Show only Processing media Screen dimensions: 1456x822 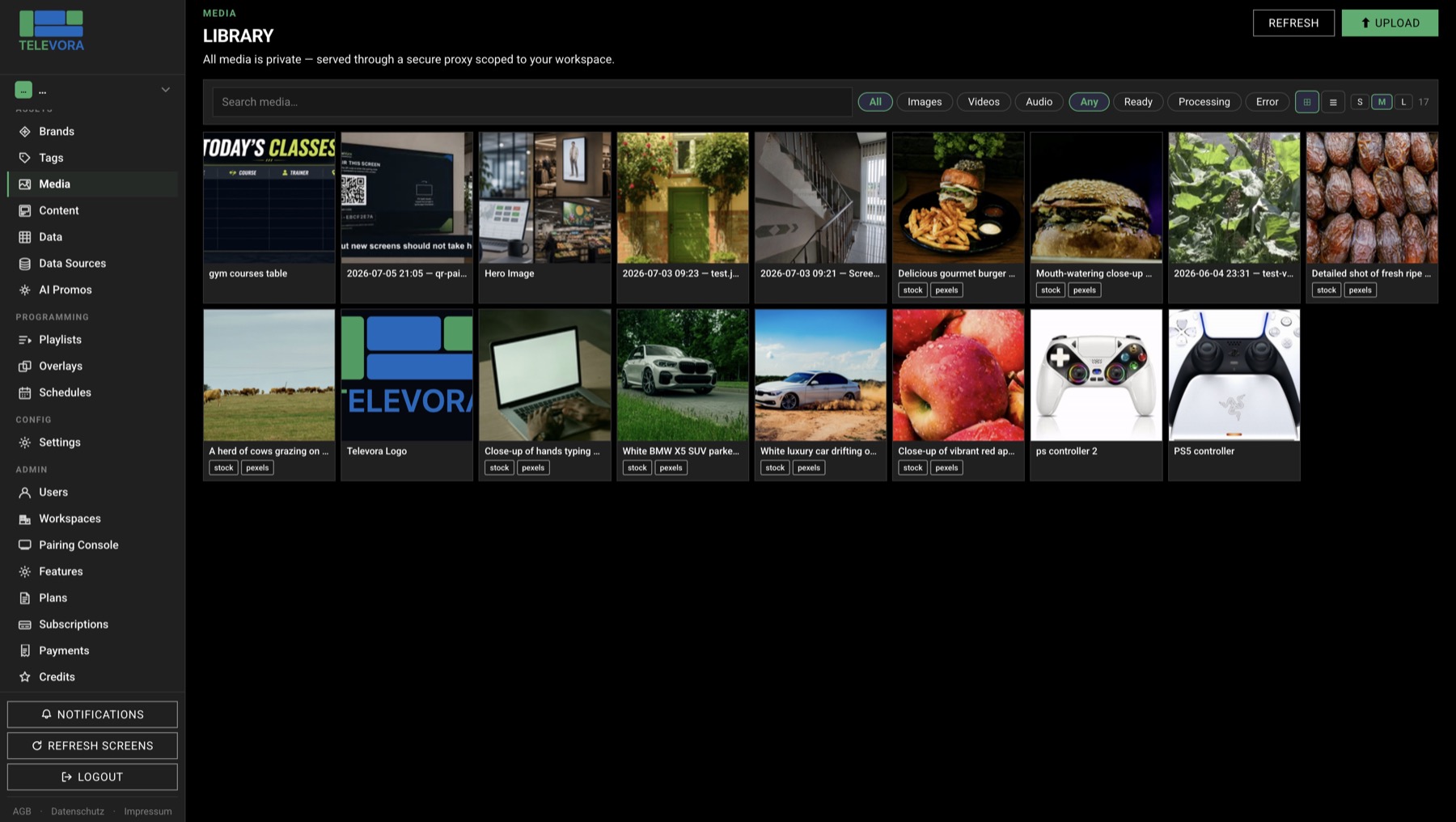1204,102
